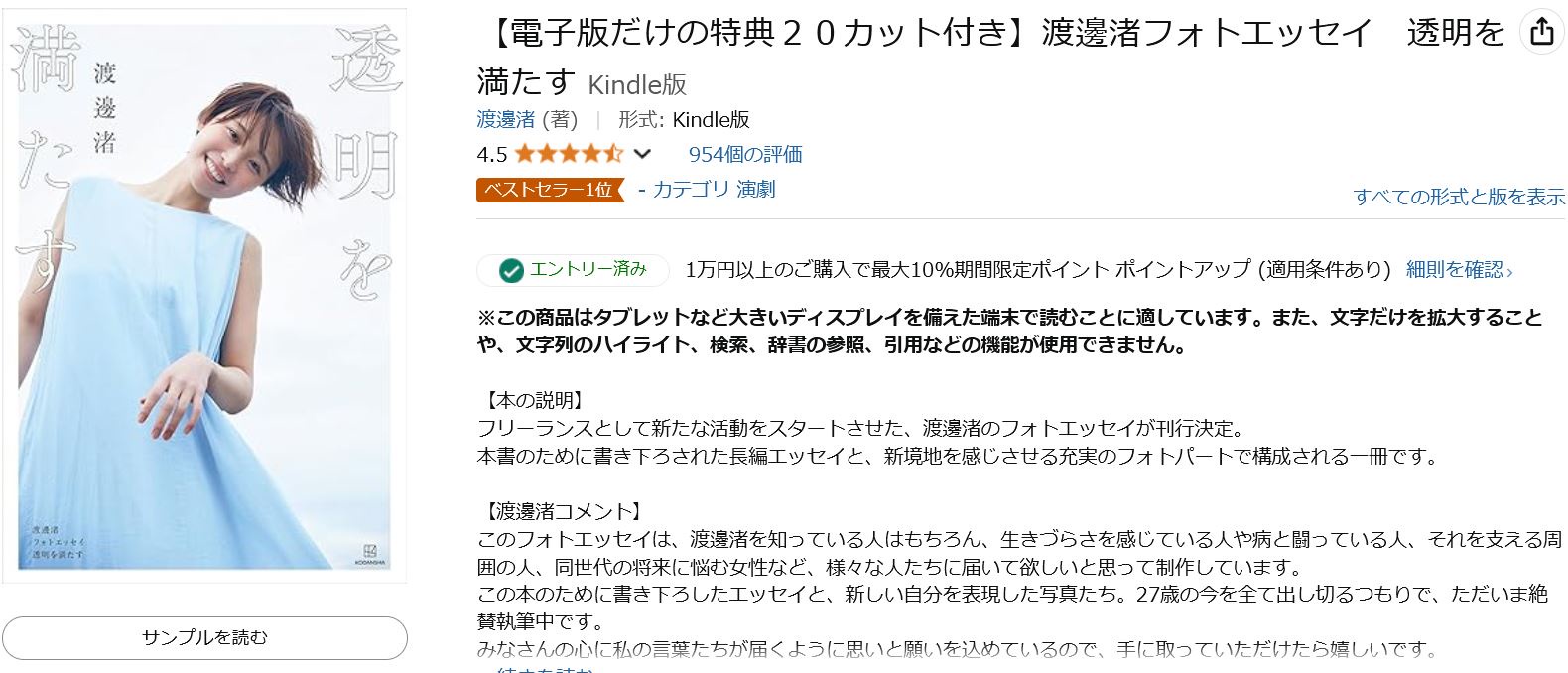Click the 【渡邊渚コメント】 section heading
The image size is (1568, 673).
pos(561,512)
